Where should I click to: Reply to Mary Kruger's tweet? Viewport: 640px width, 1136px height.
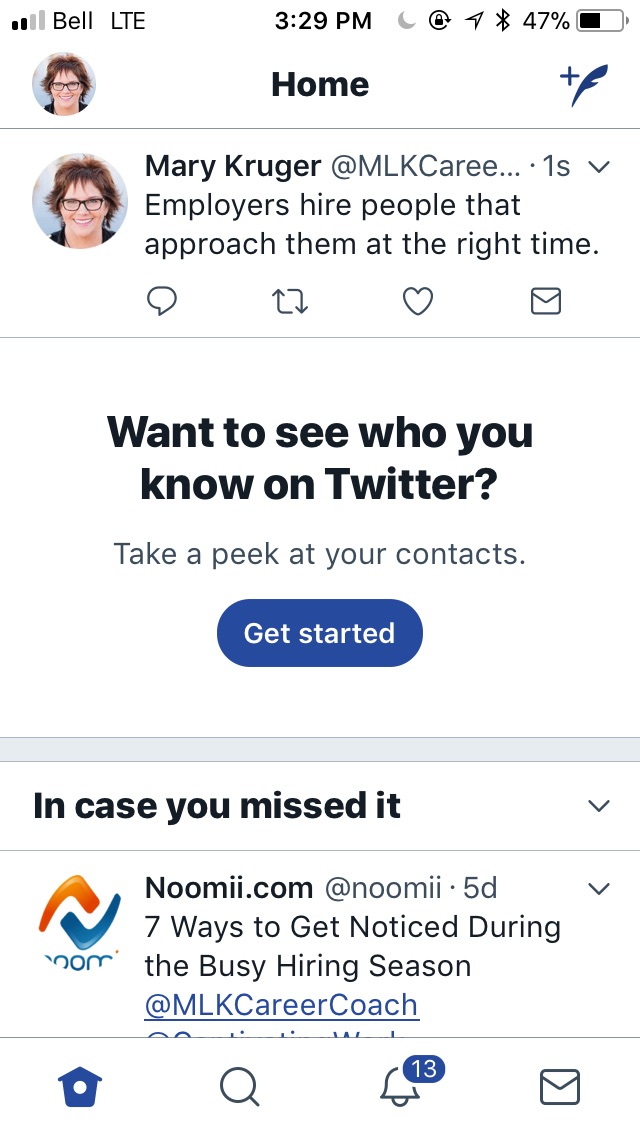coord(162,301)
